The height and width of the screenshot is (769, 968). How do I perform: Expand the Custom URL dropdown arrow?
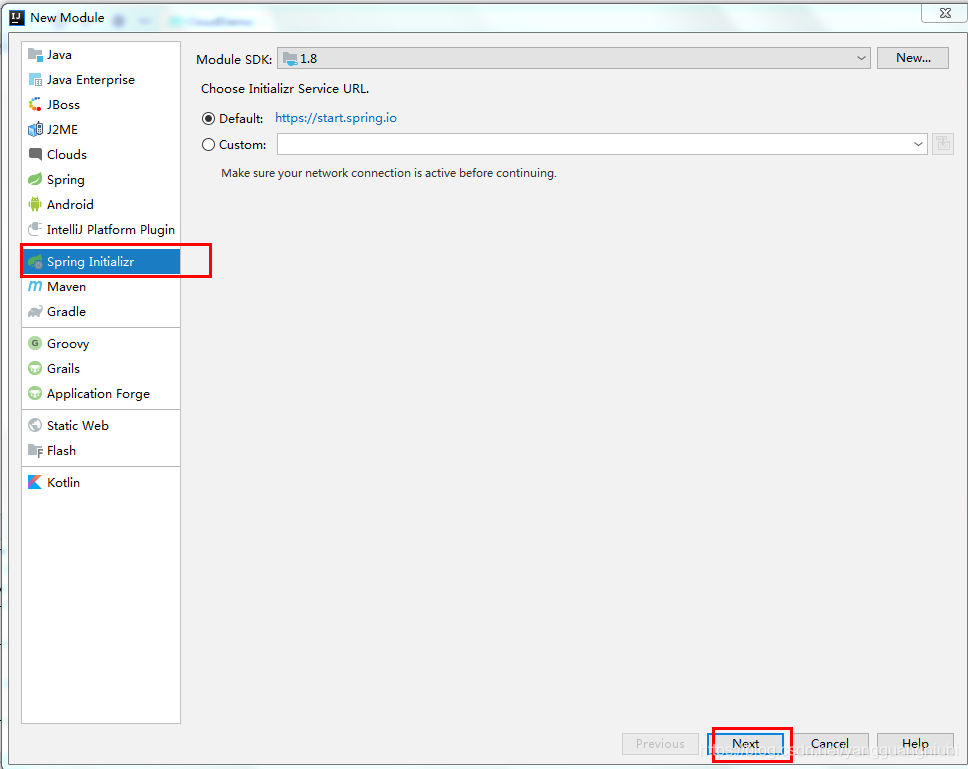pos(918,144)
